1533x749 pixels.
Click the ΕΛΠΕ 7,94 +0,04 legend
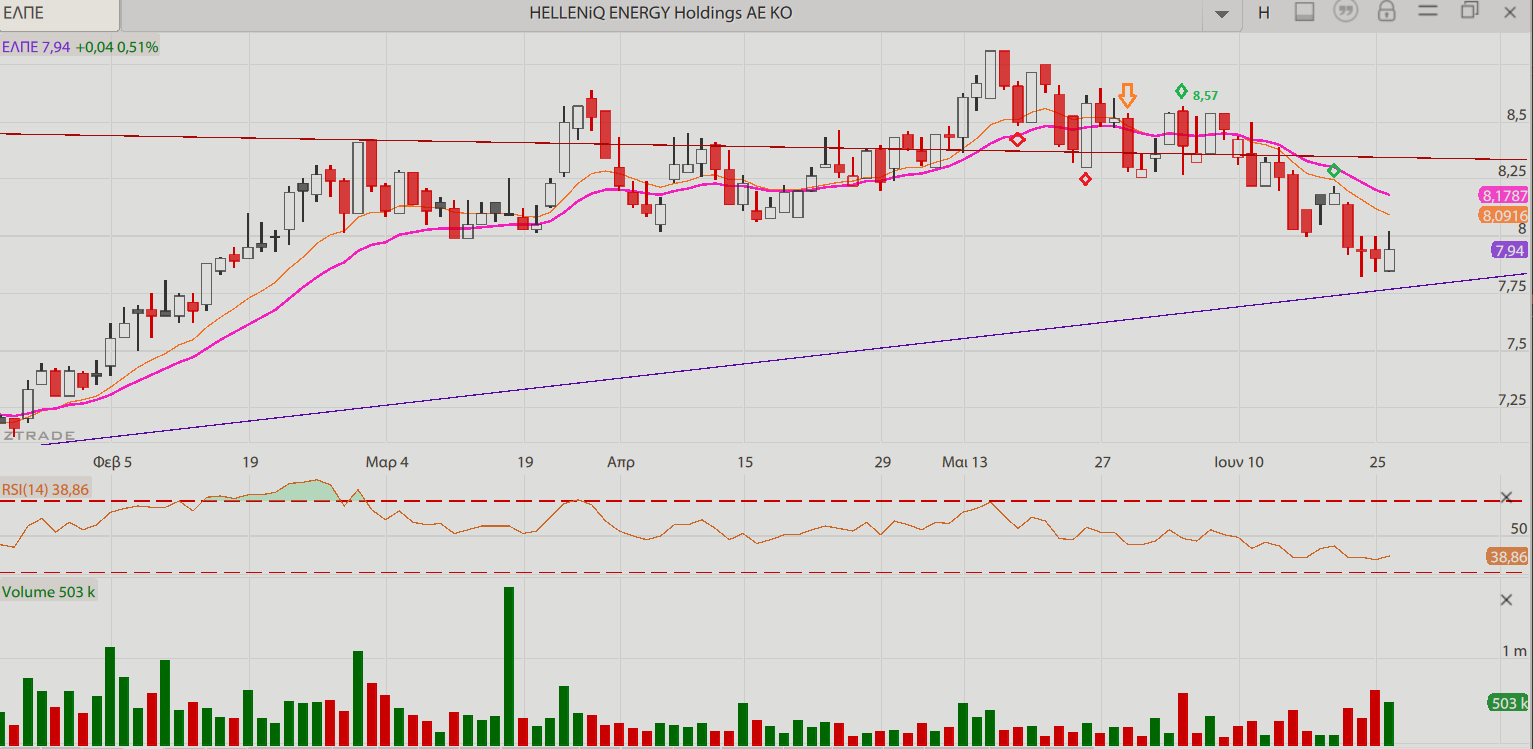click(x=80, y=46)
